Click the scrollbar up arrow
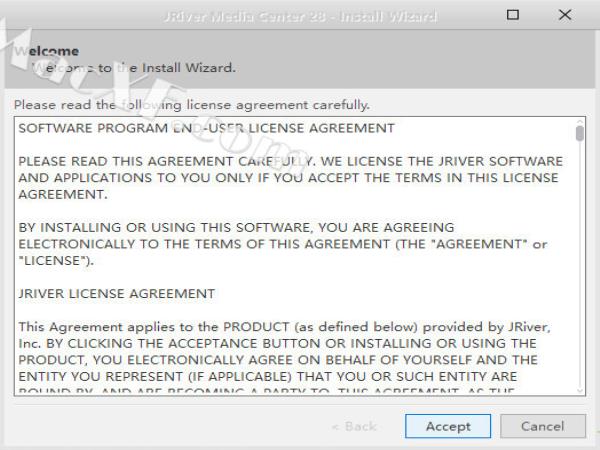600x450 pixels. click(580, 121)
